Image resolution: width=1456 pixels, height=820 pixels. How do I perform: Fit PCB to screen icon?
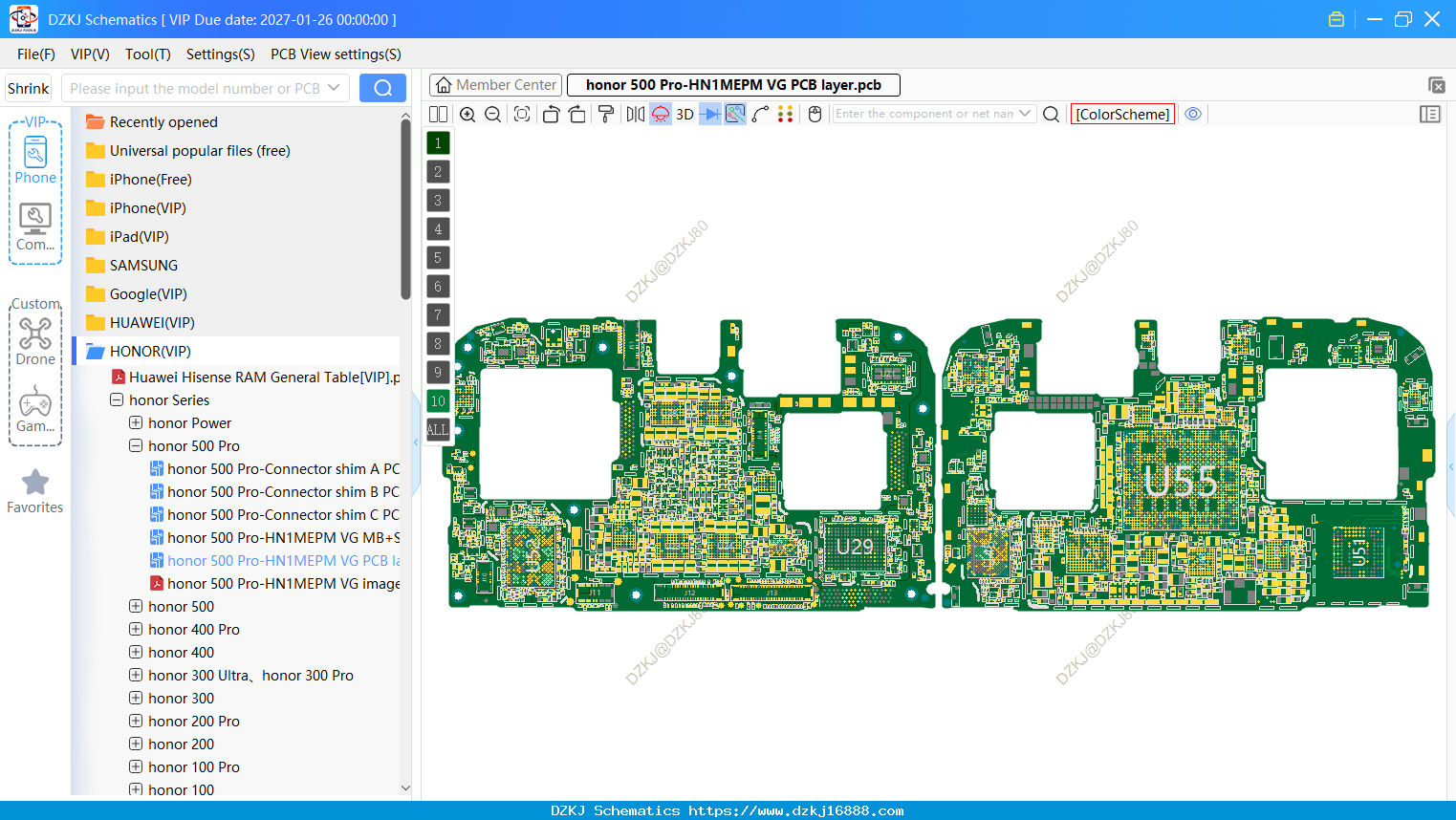pyautogui.click(x=522, y=114)
